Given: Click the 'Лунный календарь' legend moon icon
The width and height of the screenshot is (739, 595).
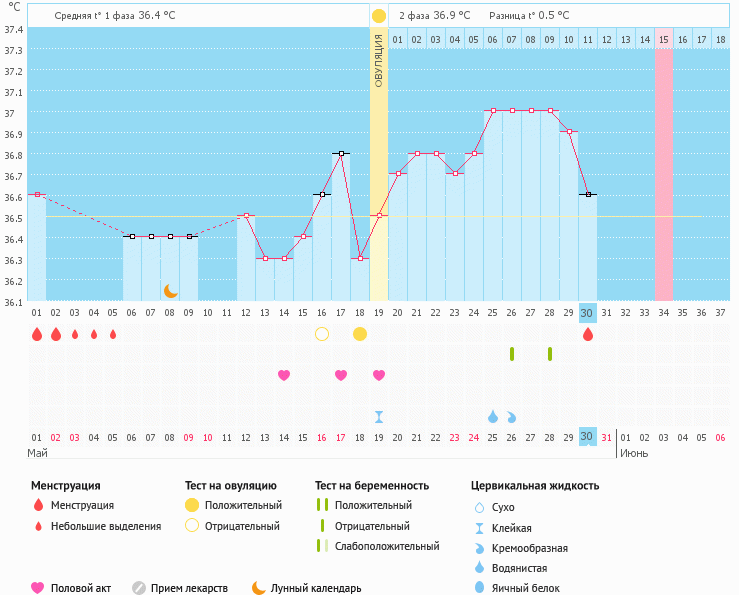Looking at the screenshot, I should coord(260,588).
